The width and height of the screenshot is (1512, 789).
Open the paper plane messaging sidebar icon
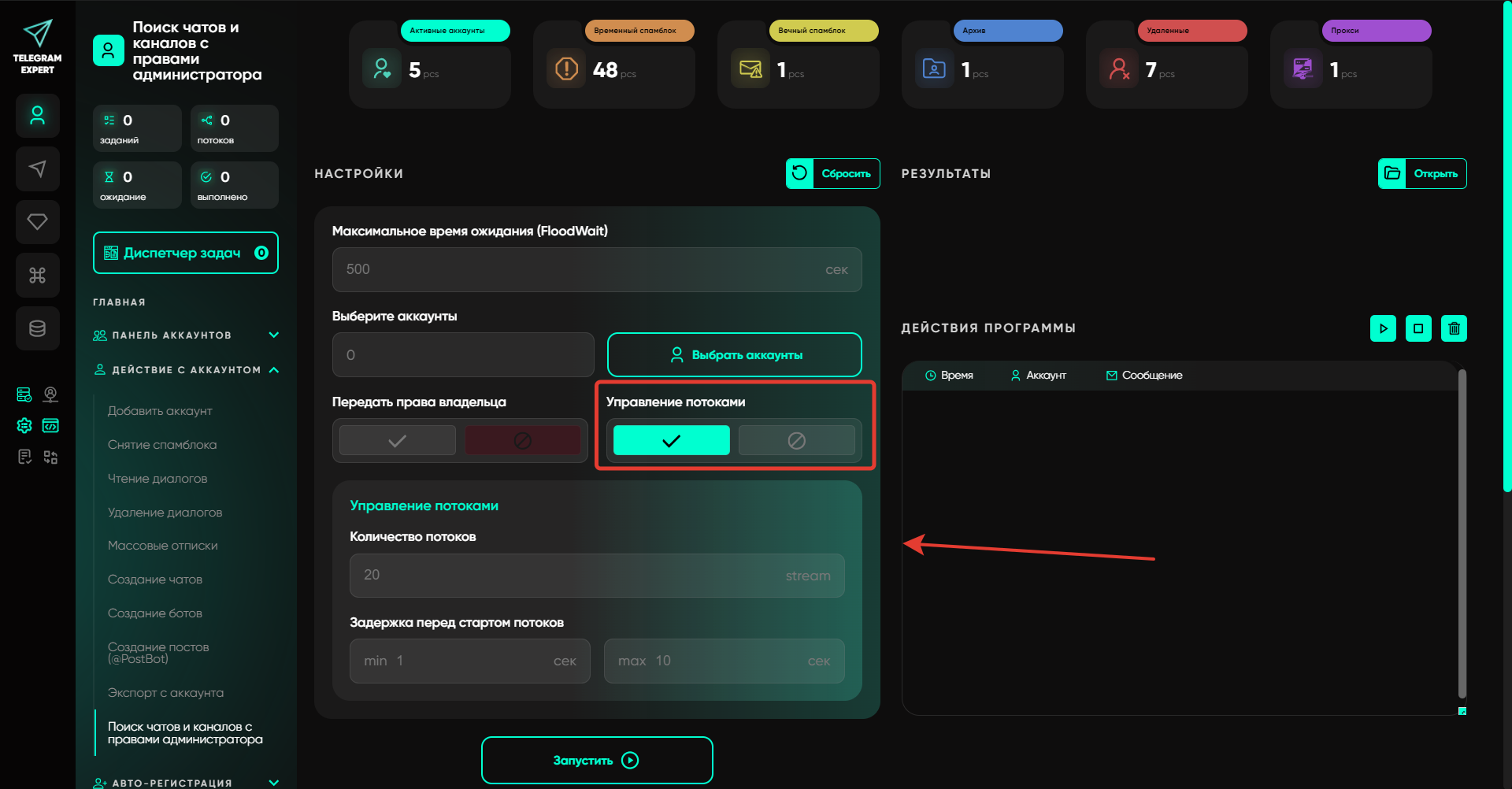(x=37, y=169)
